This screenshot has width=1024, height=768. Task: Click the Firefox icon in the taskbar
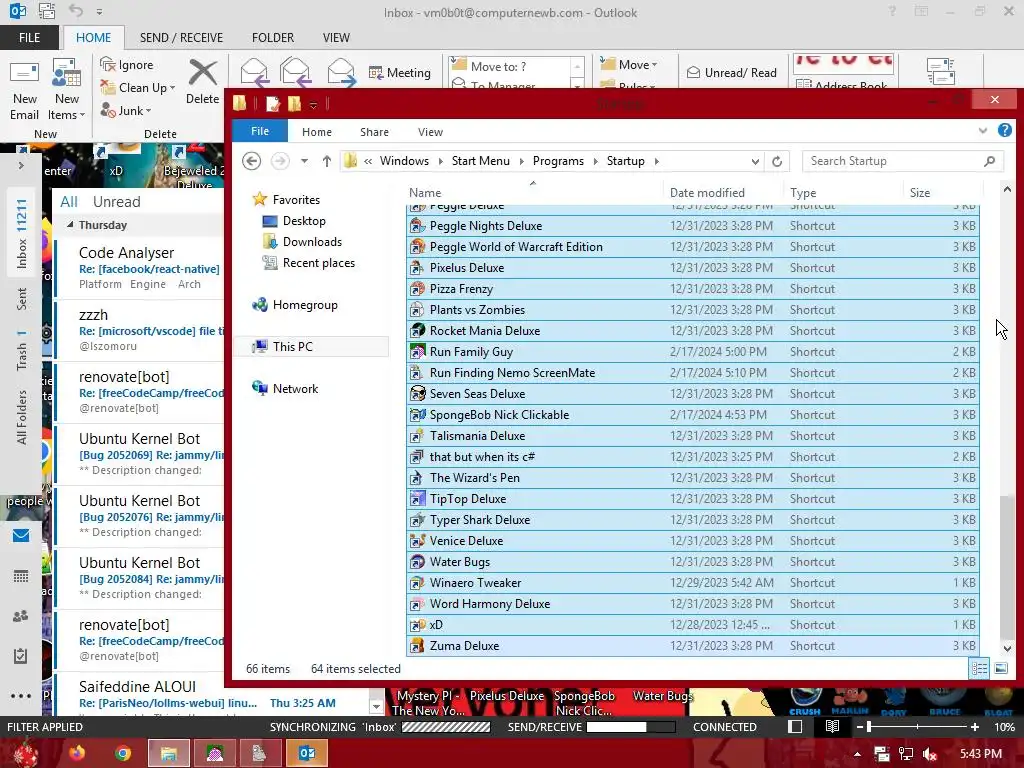76,754
